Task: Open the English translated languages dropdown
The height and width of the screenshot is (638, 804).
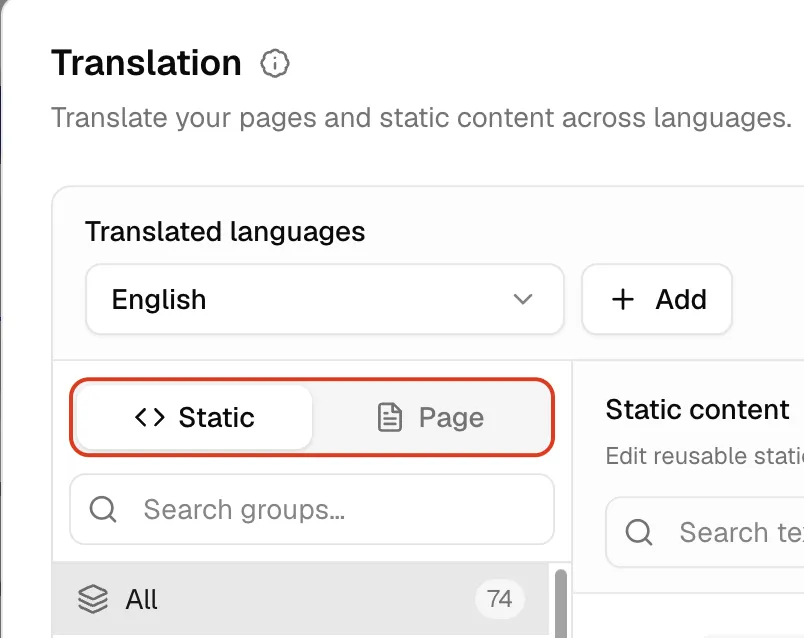Action: [325, 299]
